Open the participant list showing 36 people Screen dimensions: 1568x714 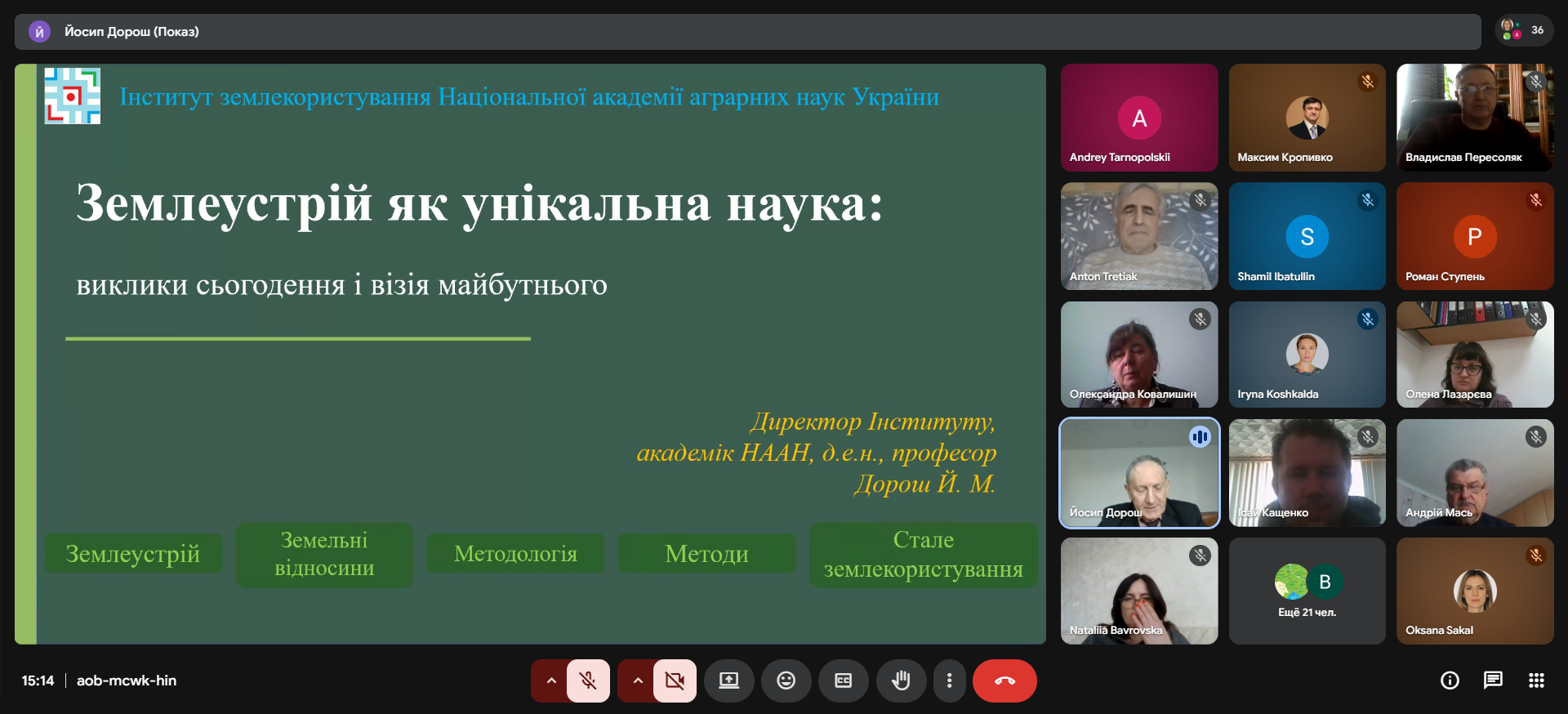click(x=1524, y=30)
